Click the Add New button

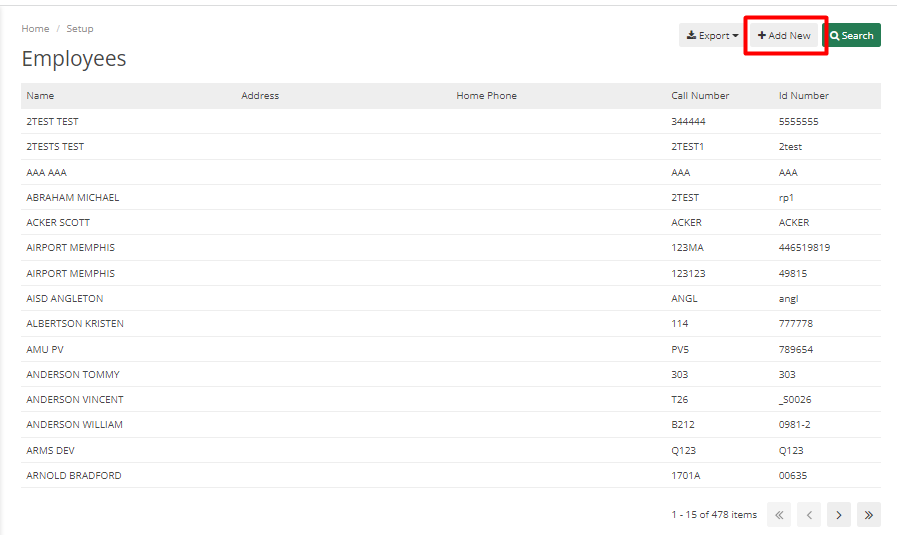pyautogui.click(x=784, y=35)
